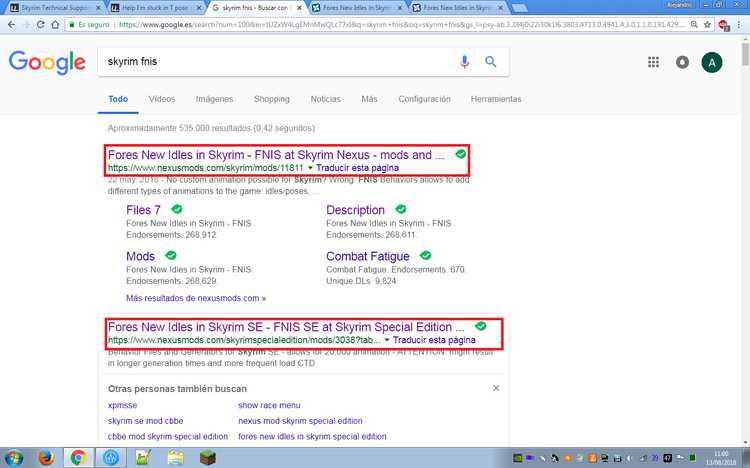Open Windows Start menu

click(13, 458)
